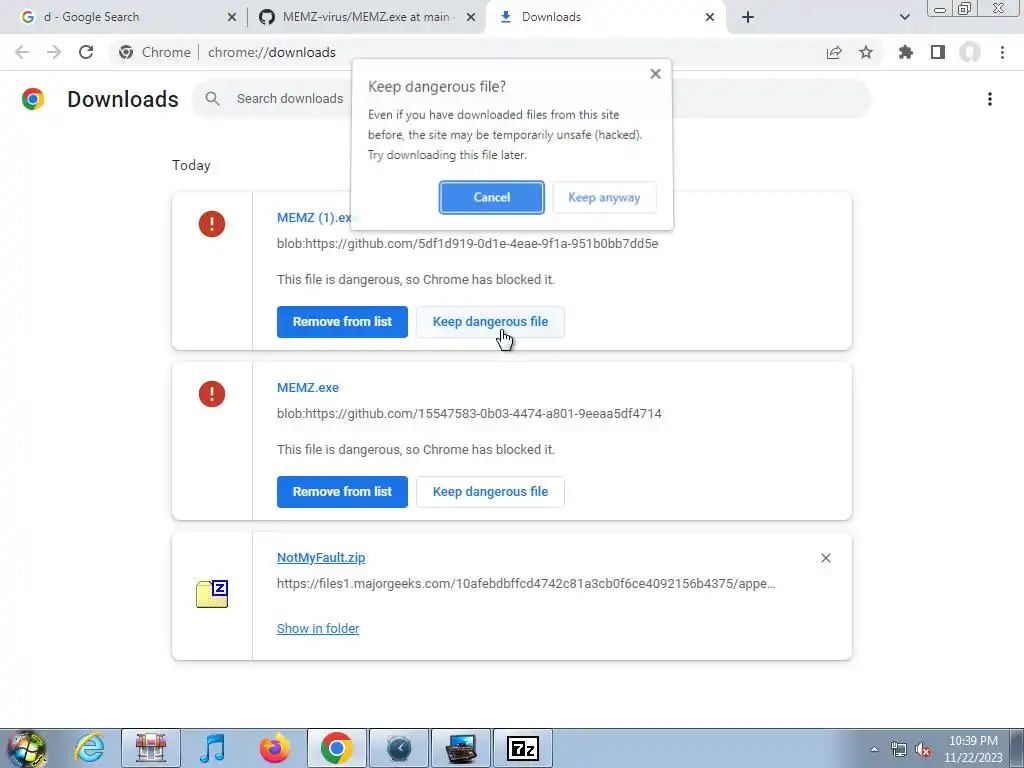Open the WinRAR taskbar icon

(151, 748)
